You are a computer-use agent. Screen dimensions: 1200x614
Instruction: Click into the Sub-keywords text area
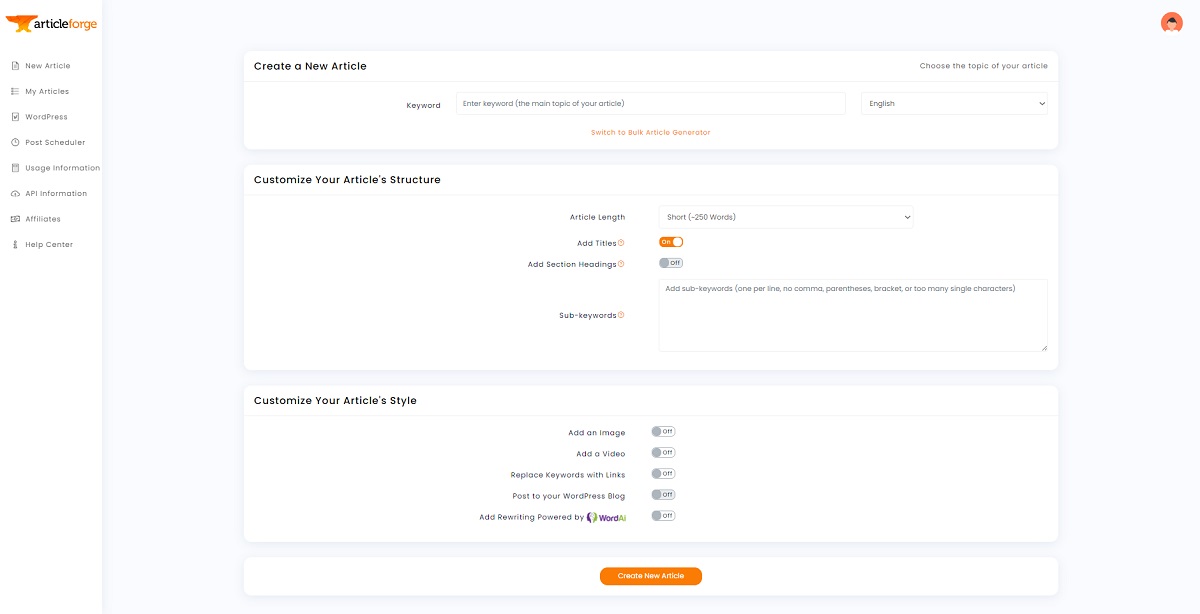point(853,315)
